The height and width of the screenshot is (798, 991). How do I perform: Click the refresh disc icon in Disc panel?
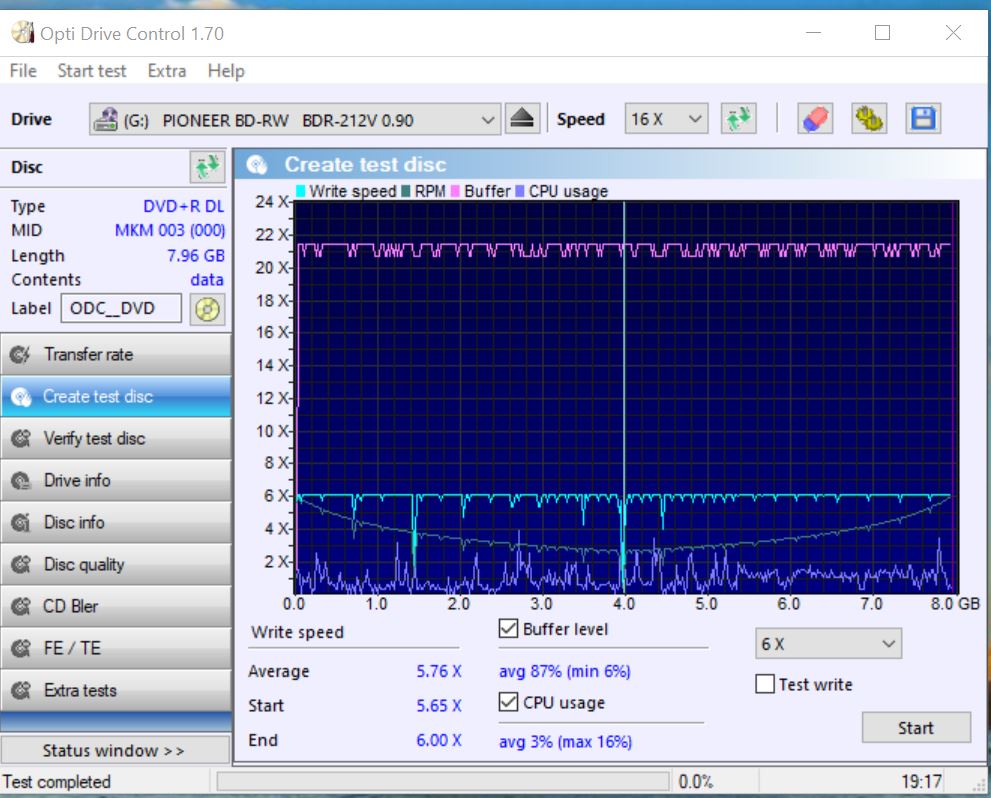[206, 167]
